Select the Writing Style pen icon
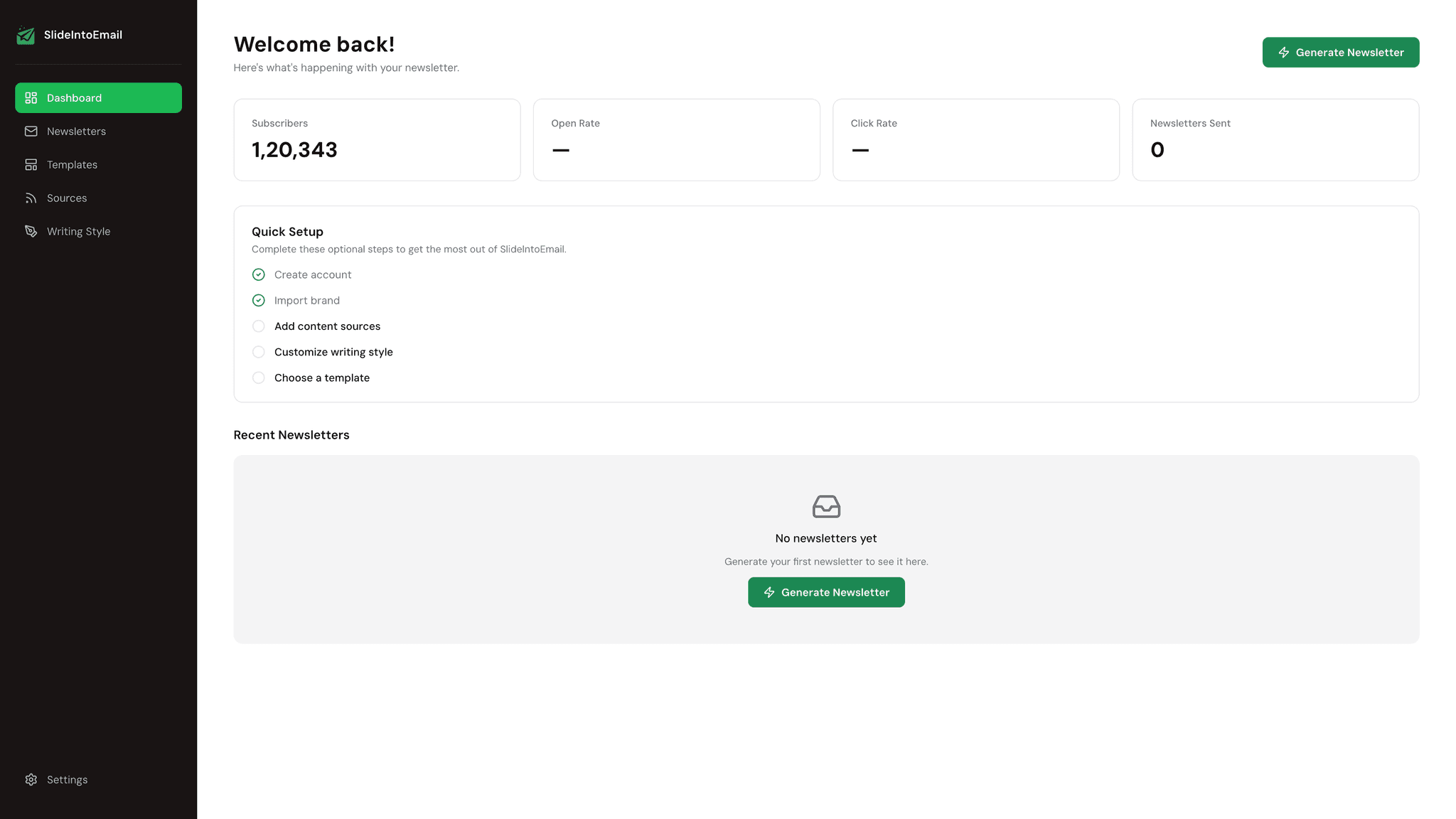 [x=31, y=231]
